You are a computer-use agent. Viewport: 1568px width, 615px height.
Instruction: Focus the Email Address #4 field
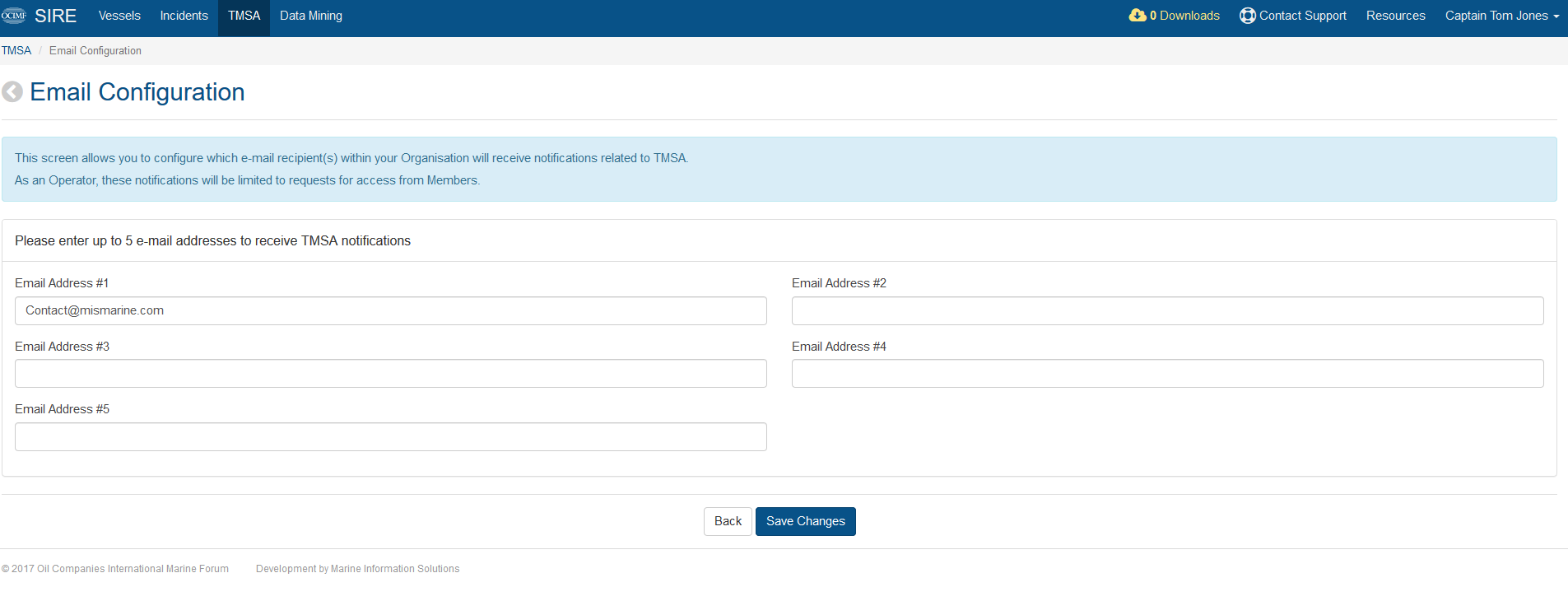(1168, 374)
